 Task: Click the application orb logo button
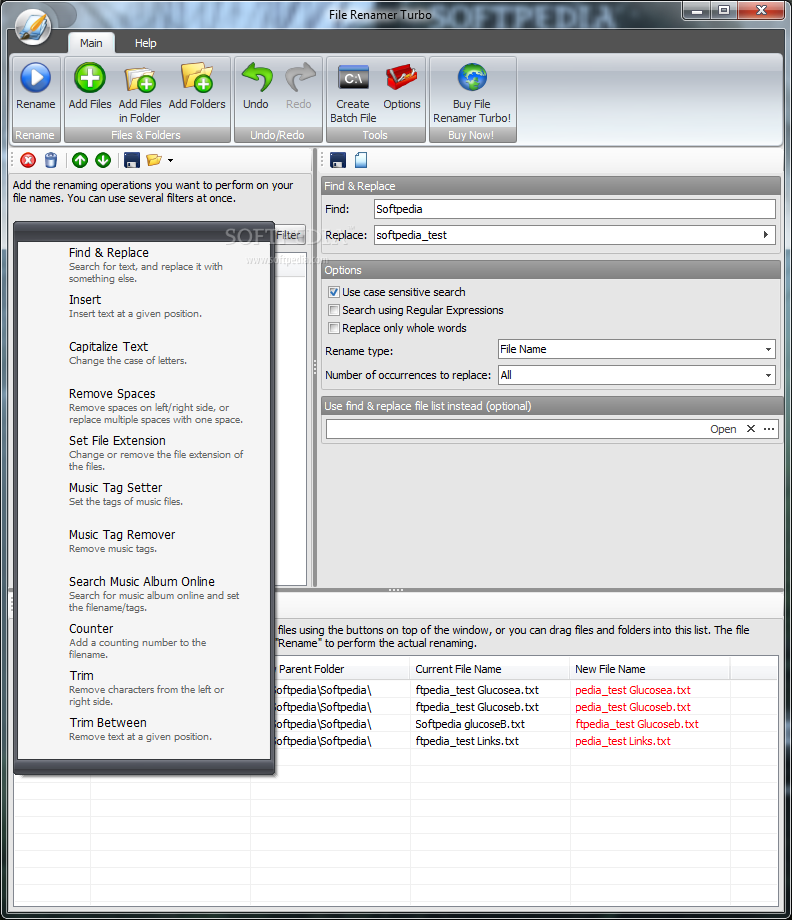(33, 27)
